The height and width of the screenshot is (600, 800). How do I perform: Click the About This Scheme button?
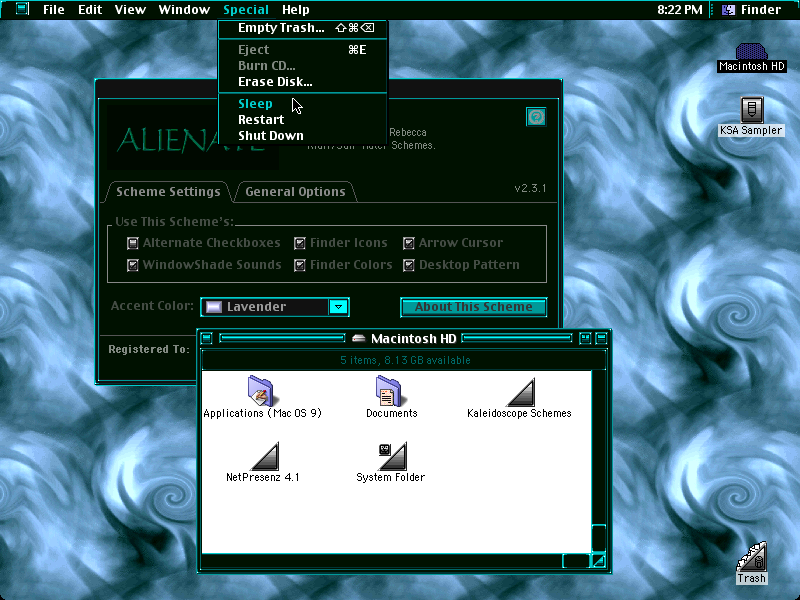pos(473,307)
